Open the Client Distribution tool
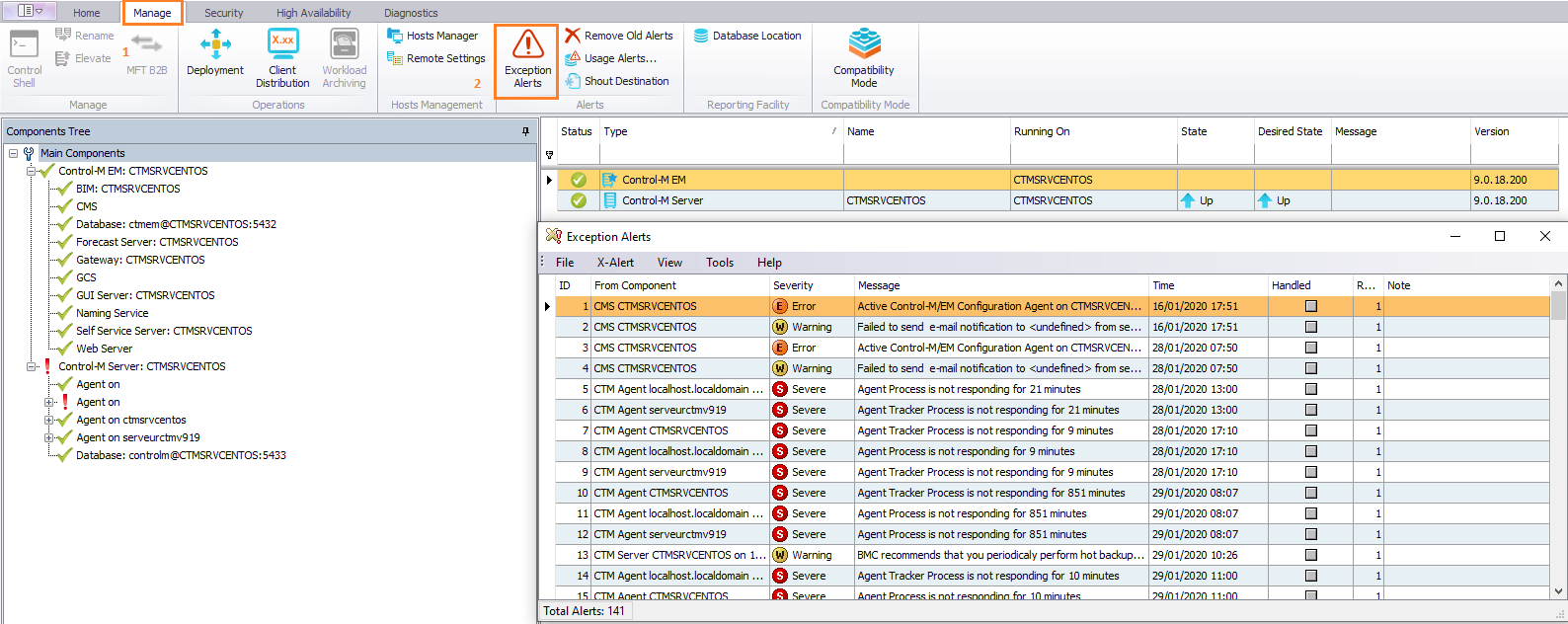The width and height of the screenshot is (1568, 624). click(282, 59)
